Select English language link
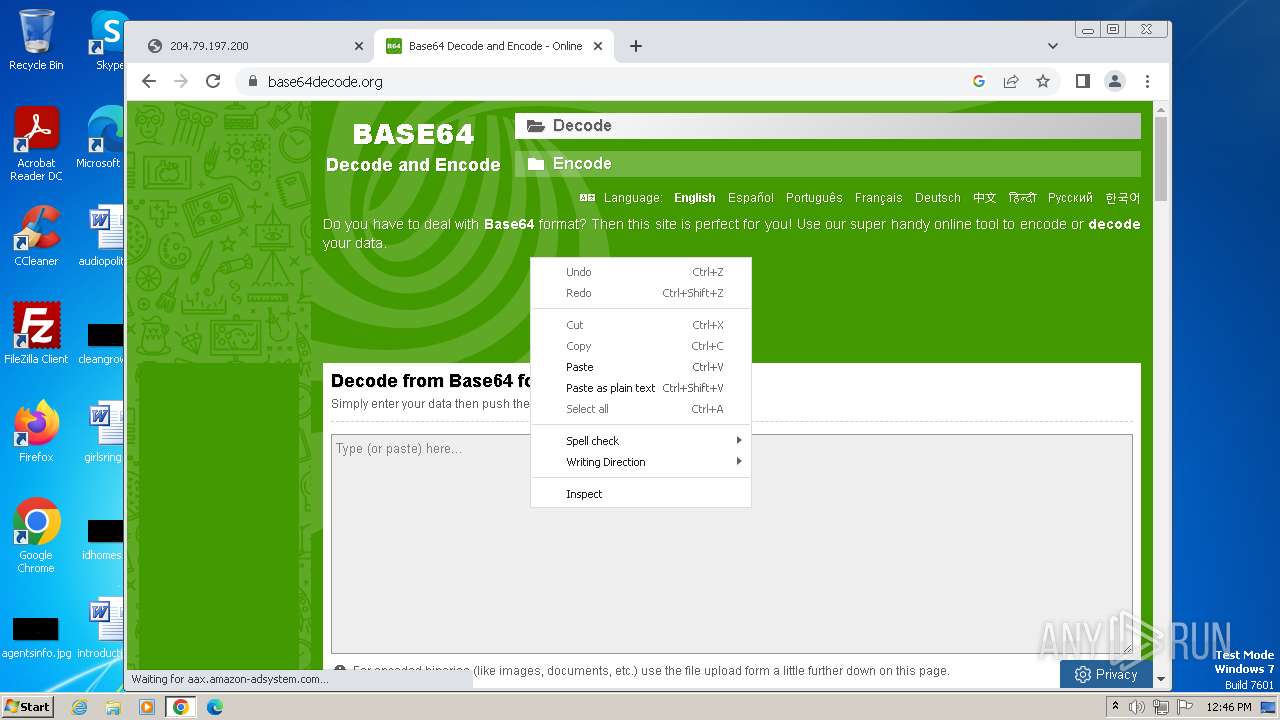This screenshot has width=1280, height=720. 694,198
